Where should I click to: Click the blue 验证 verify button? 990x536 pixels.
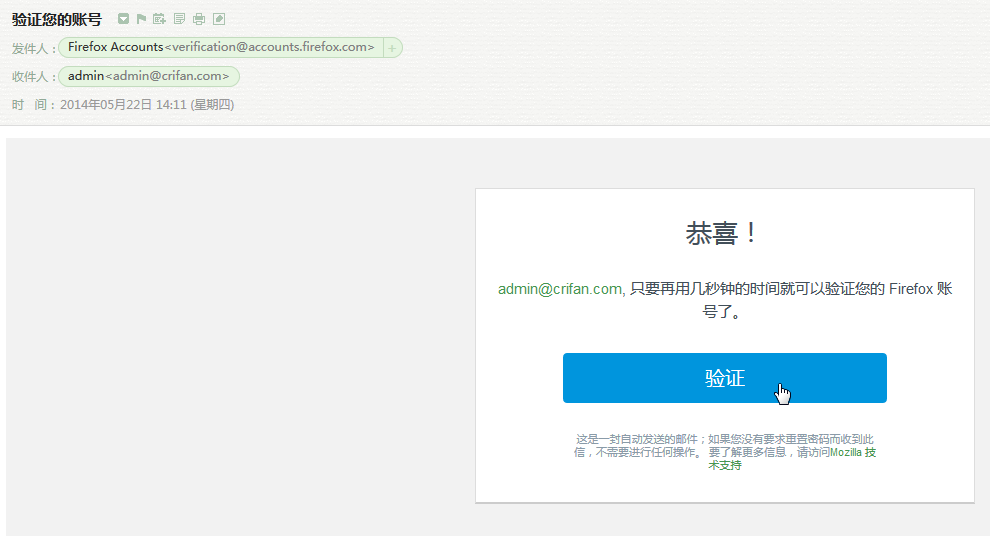(725, 378)
